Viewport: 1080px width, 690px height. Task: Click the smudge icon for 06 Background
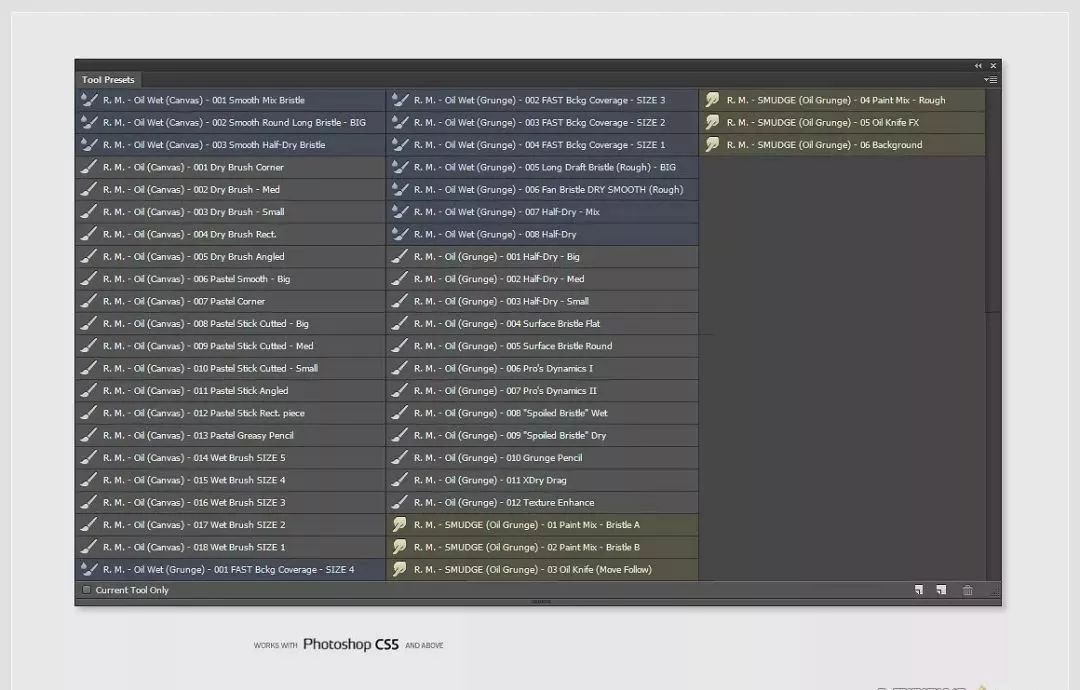pos(712,145)
